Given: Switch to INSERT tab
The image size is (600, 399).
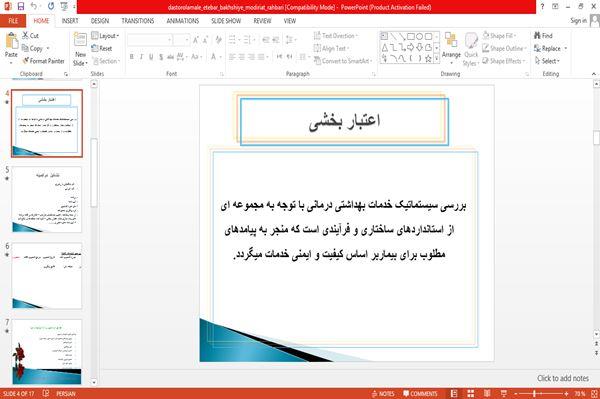Looking at the screenshot, I should click(x=70, y=21).
